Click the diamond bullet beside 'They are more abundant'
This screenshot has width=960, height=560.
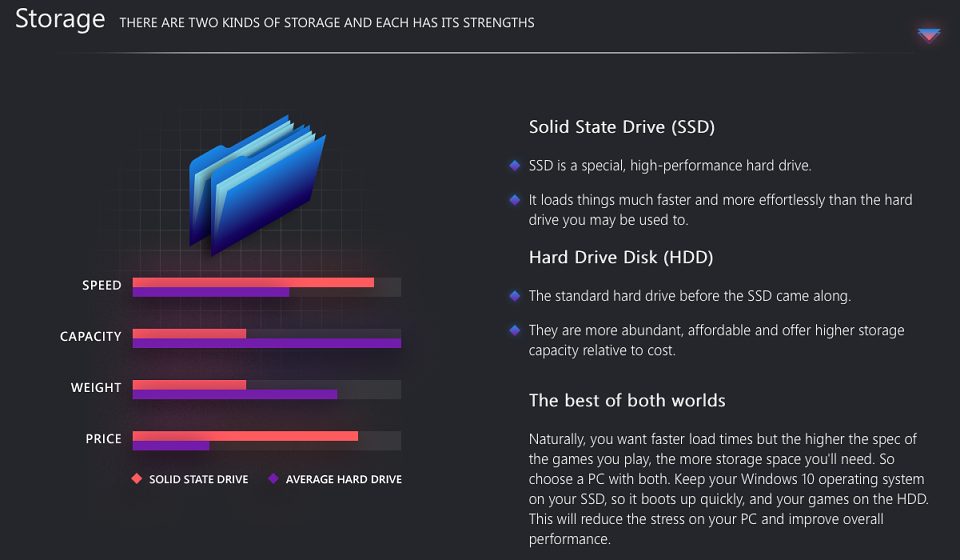[515, 330]
